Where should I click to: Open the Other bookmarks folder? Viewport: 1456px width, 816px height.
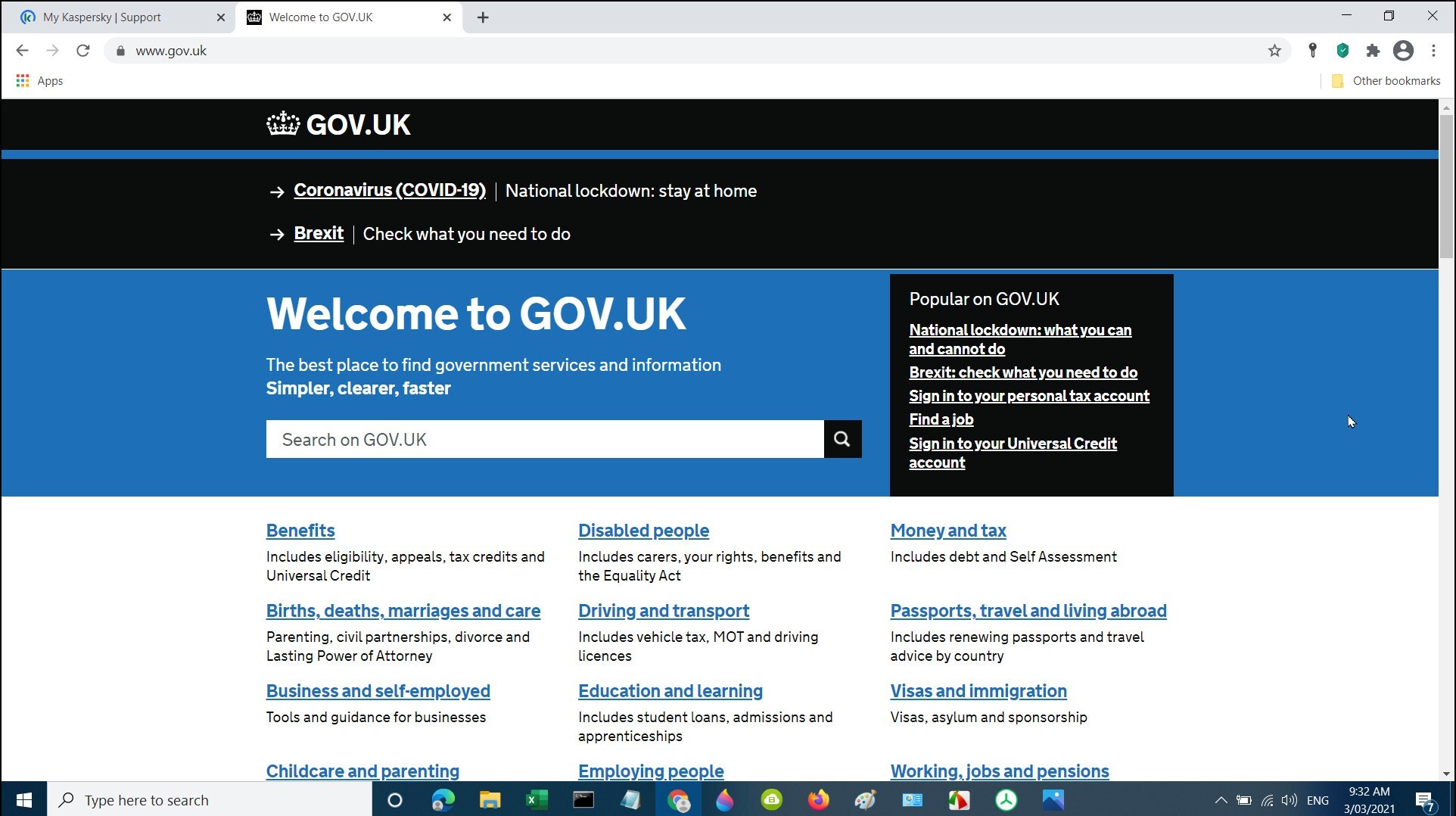tap(1386, 80)
